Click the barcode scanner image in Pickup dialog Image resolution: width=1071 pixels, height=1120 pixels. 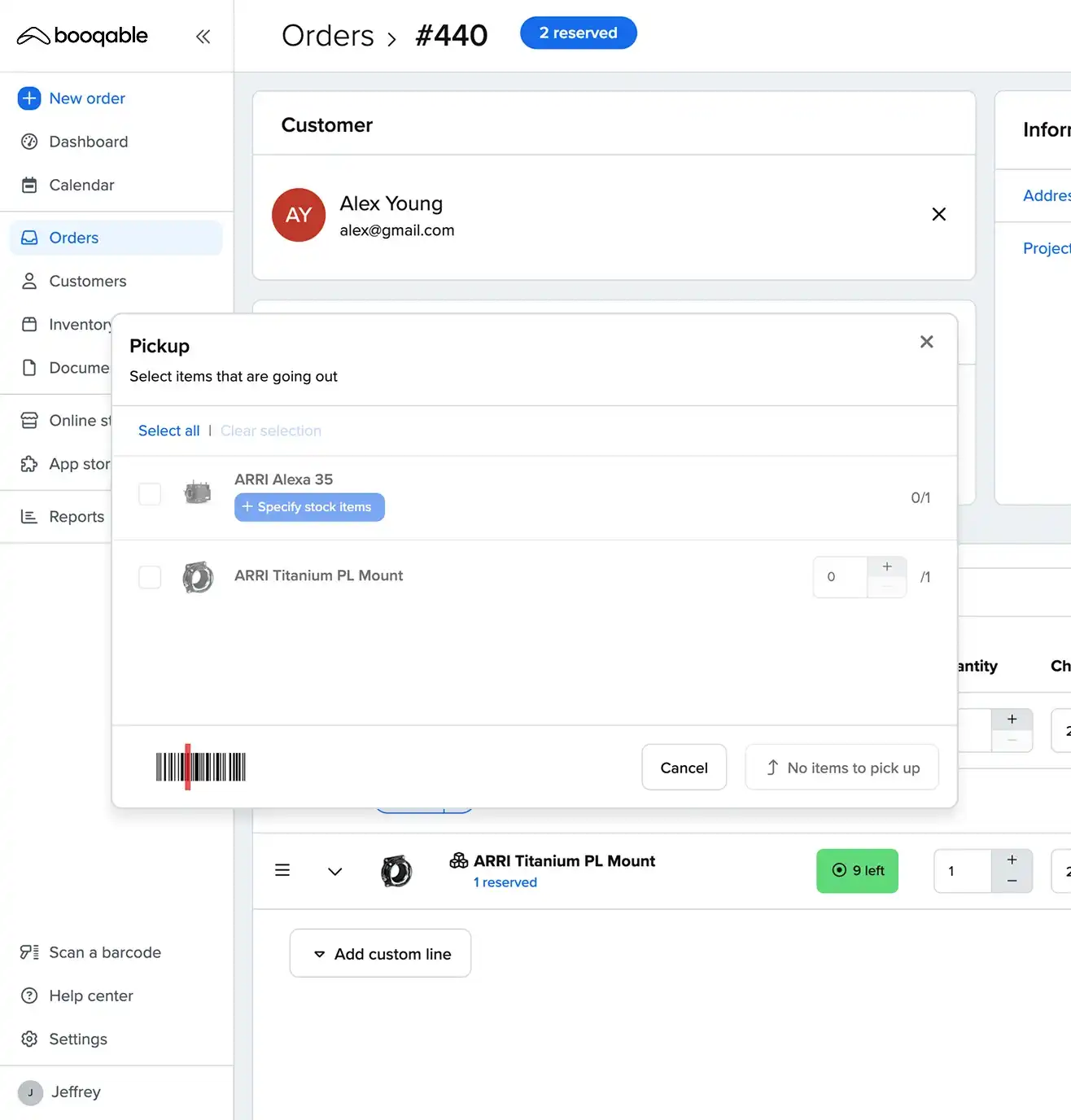click(x=200, y=767)
